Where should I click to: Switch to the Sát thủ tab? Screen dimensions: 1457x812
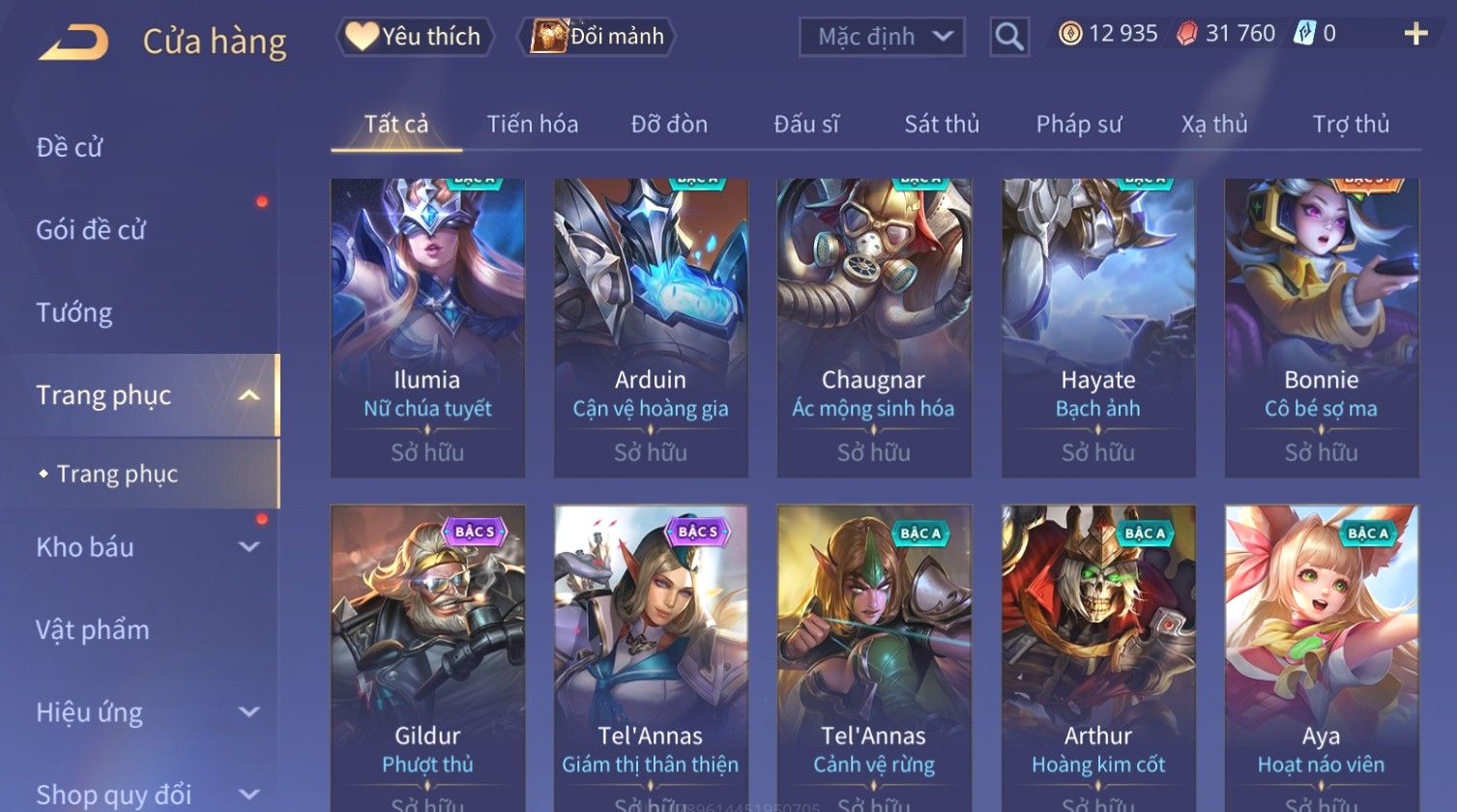[942, 124]
